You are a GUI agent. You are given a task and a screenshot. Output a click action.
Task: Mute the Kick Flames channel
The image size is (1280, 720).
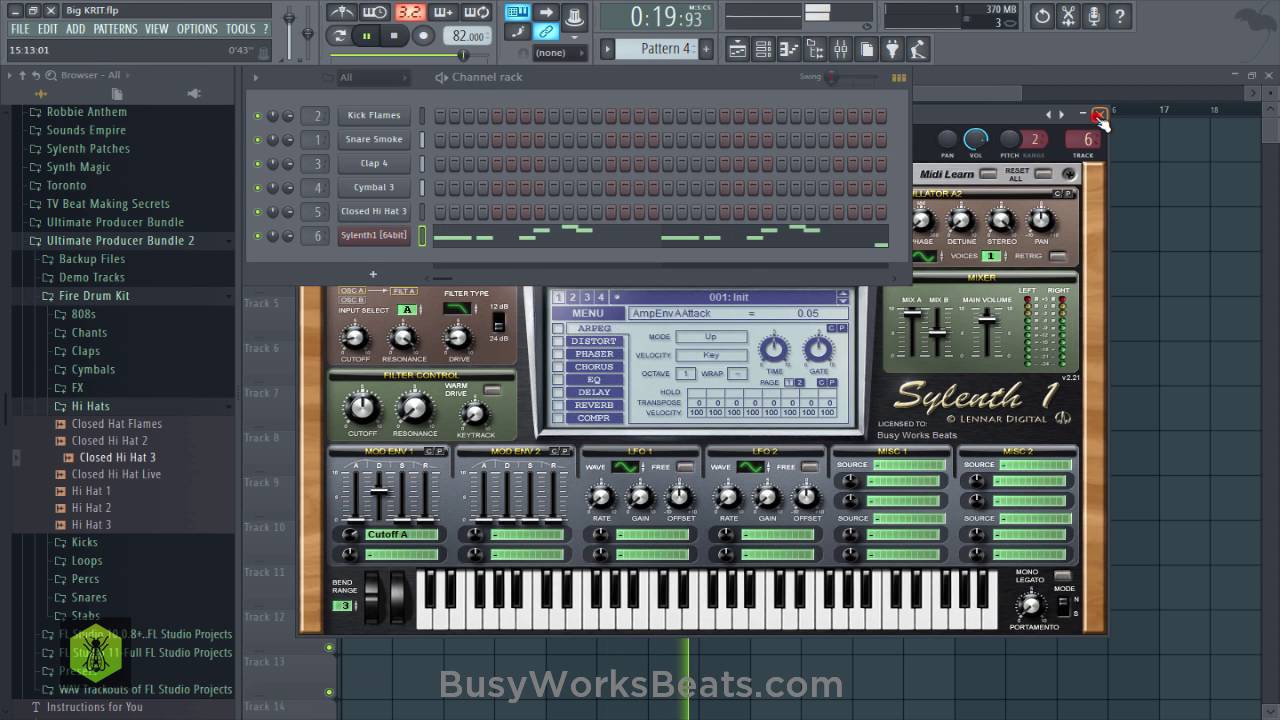(257, 116)
